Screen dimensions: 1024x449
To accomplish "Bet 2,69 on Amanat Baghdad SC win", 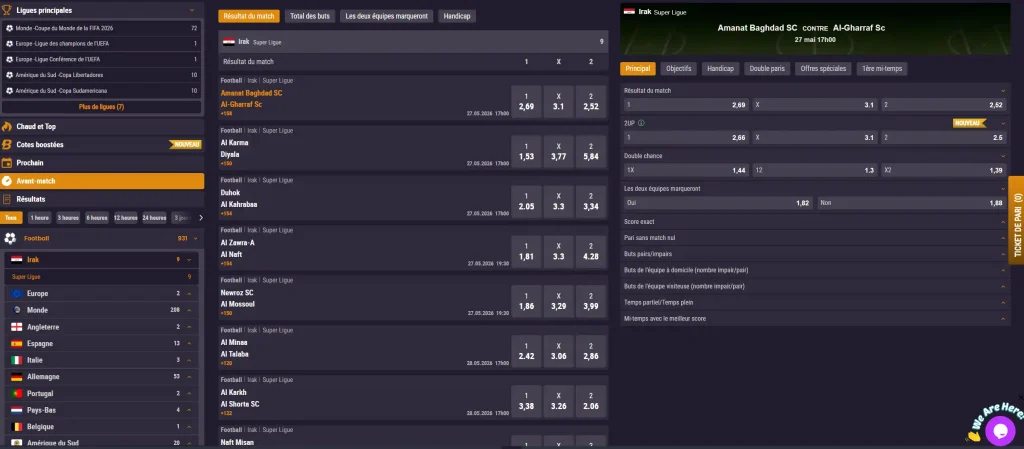I will click(x=526, y=102).
